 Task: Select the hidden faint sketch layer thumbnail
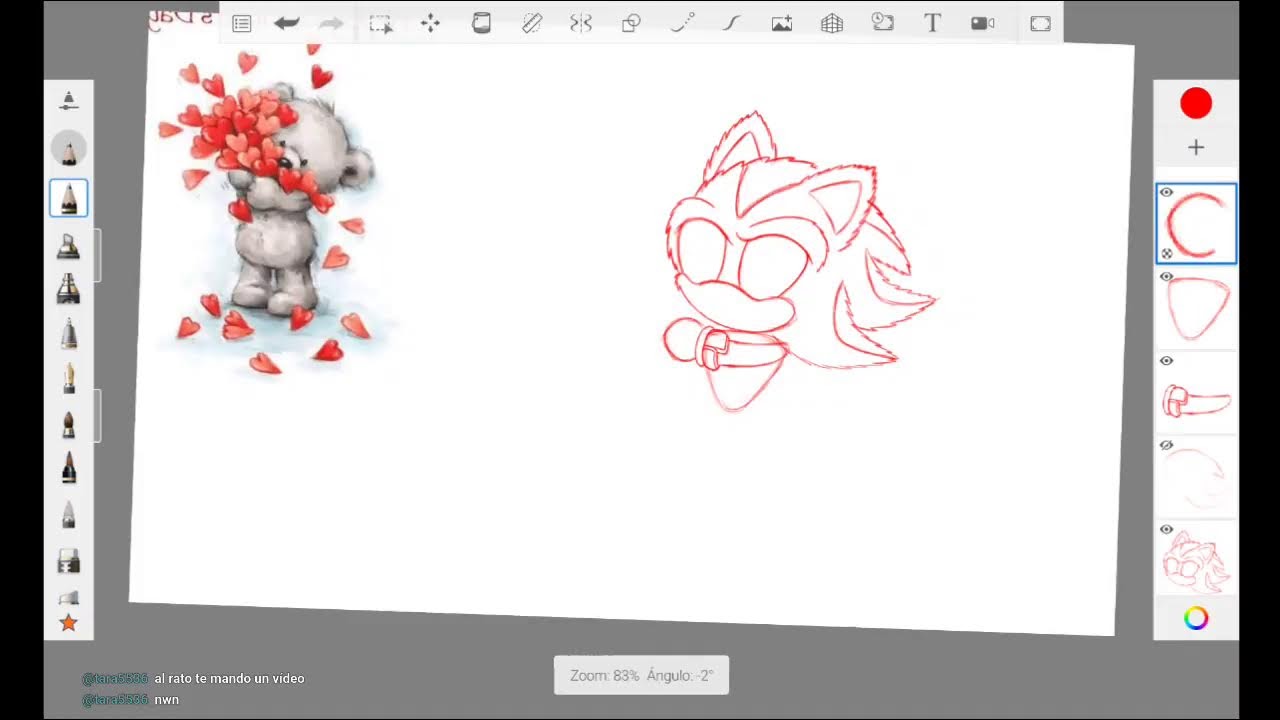[x=1196, y=476]
